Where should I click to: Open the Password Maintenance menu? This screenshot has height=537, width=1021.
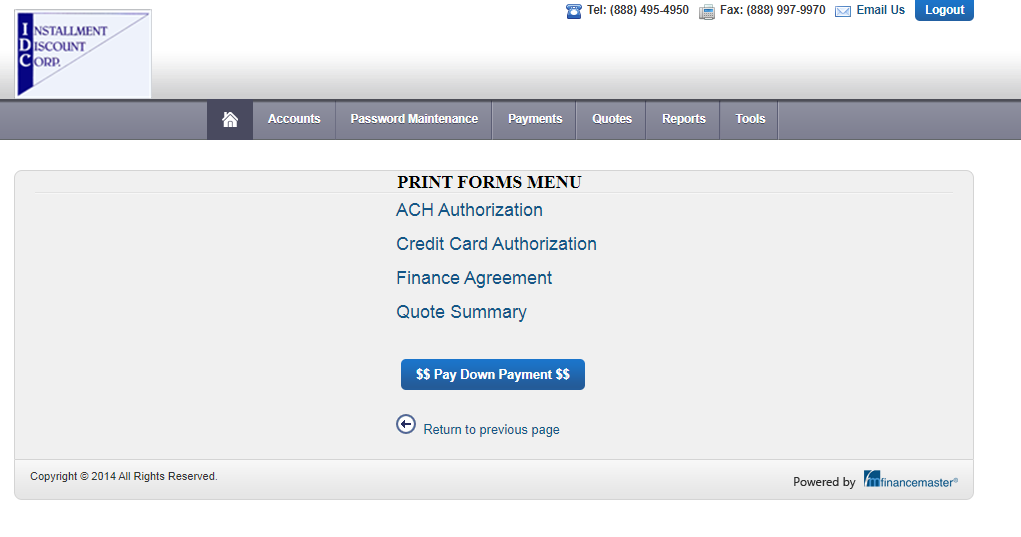[414, 119]
